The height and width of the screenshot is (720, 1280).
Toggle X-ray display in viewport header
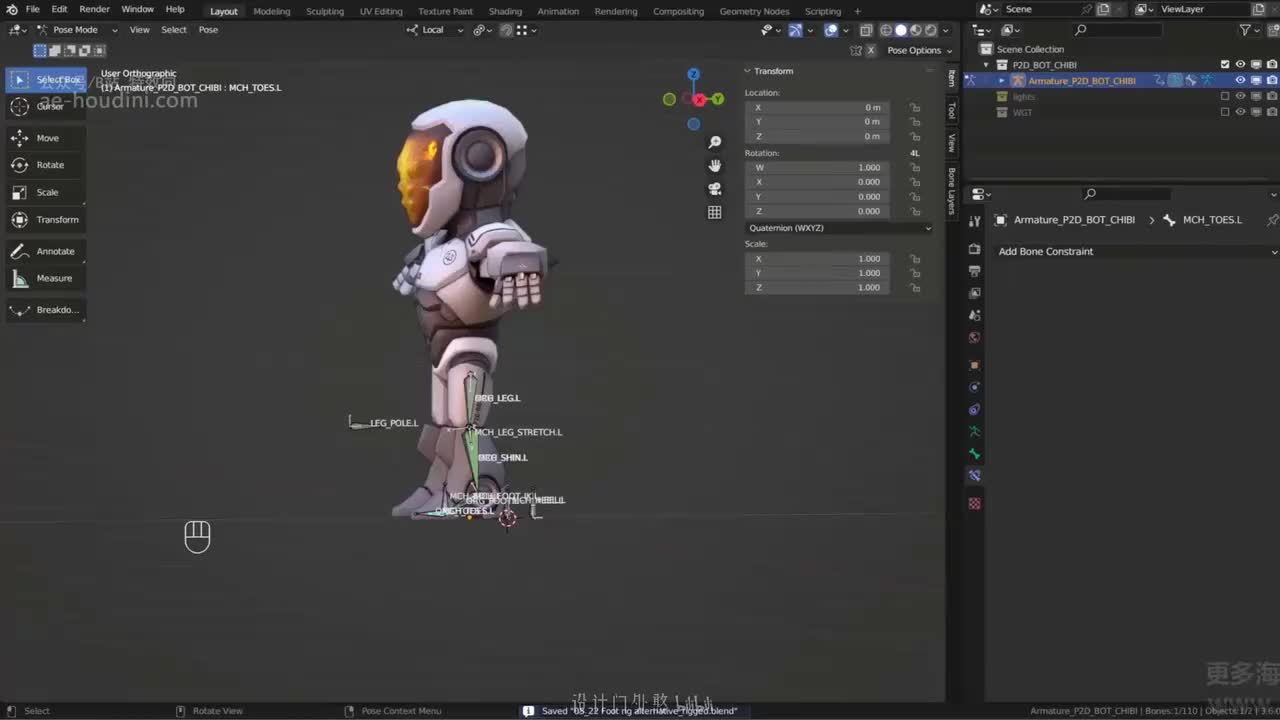pos(866,30)
